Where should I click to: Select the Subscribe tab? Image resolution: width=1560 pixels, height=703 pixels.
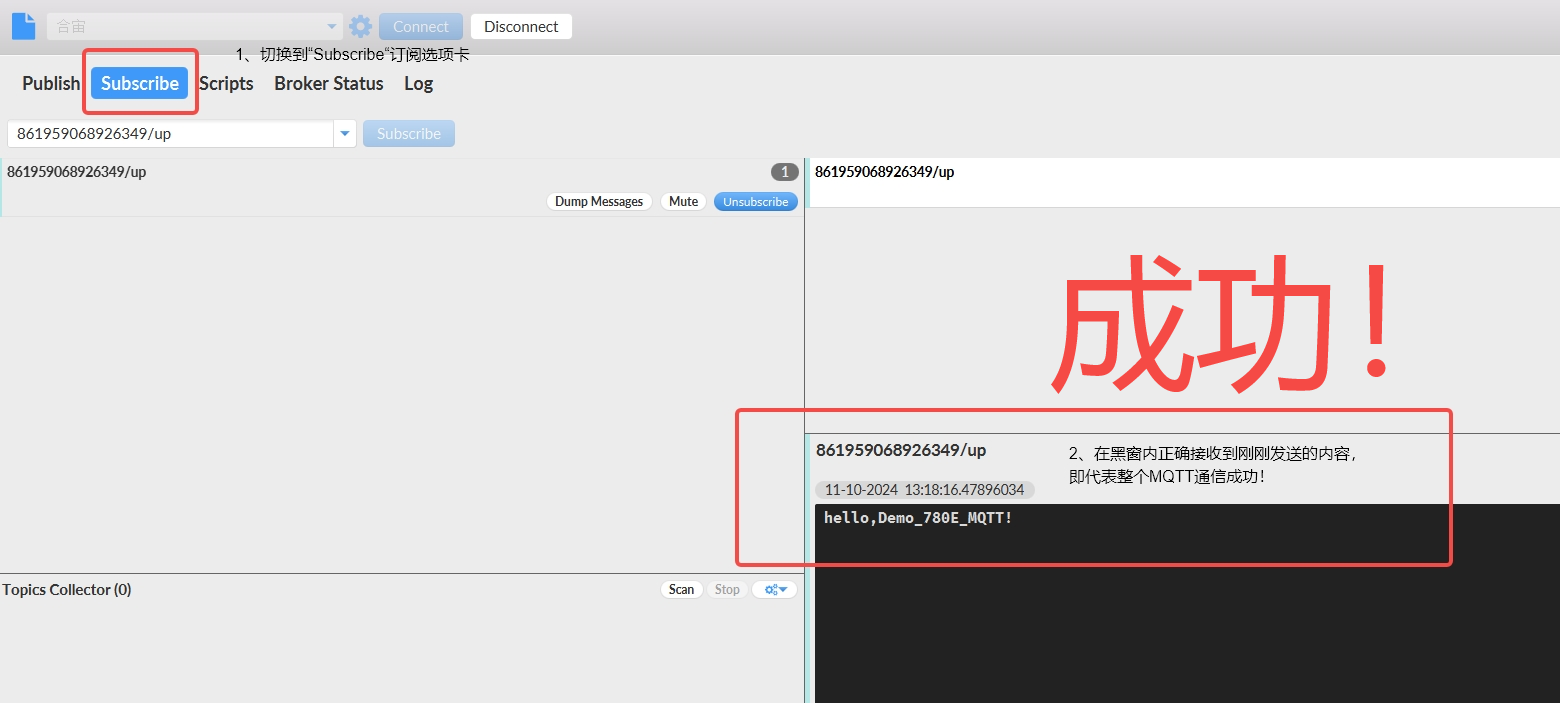coord(140,83)
